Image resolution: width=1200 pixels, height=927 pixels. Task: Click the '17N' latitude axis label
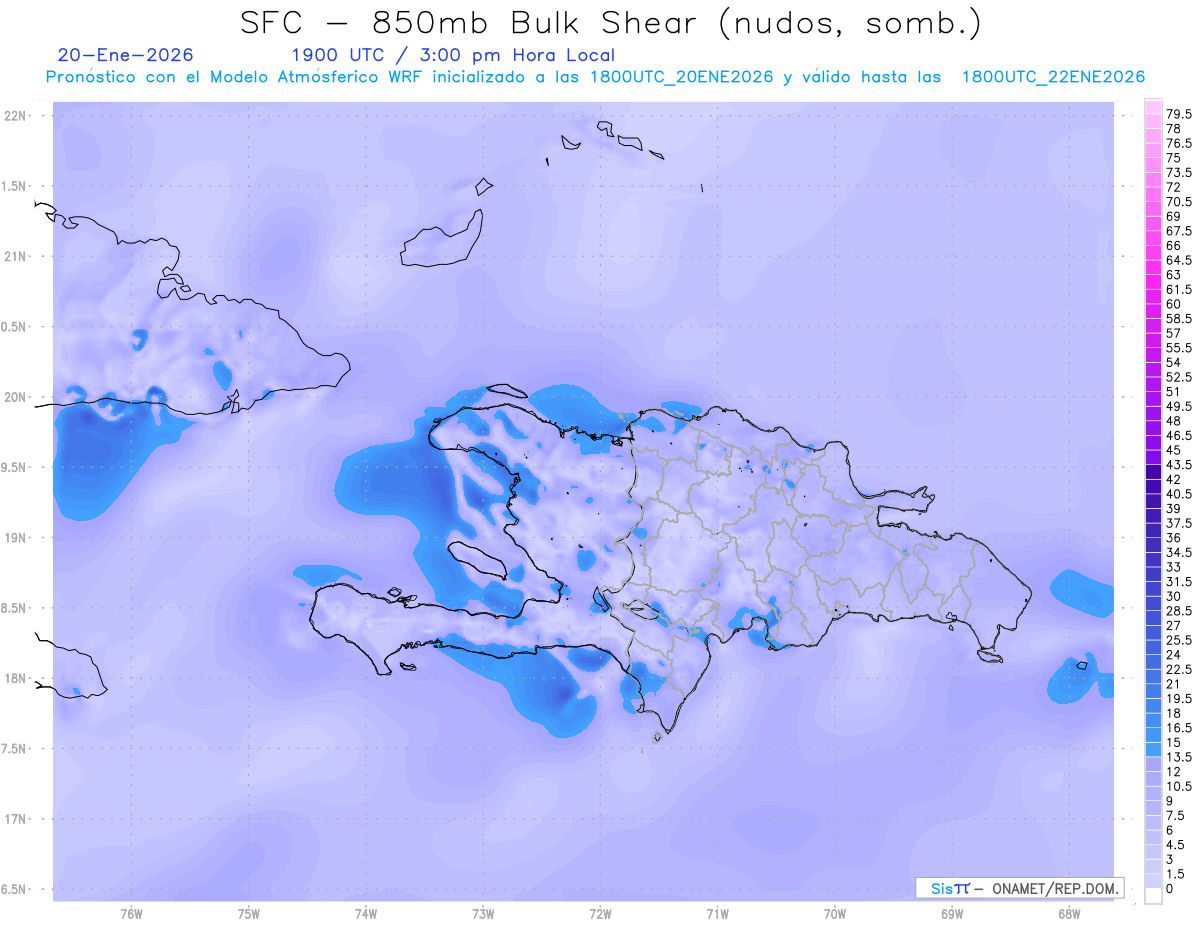[15, 819]
